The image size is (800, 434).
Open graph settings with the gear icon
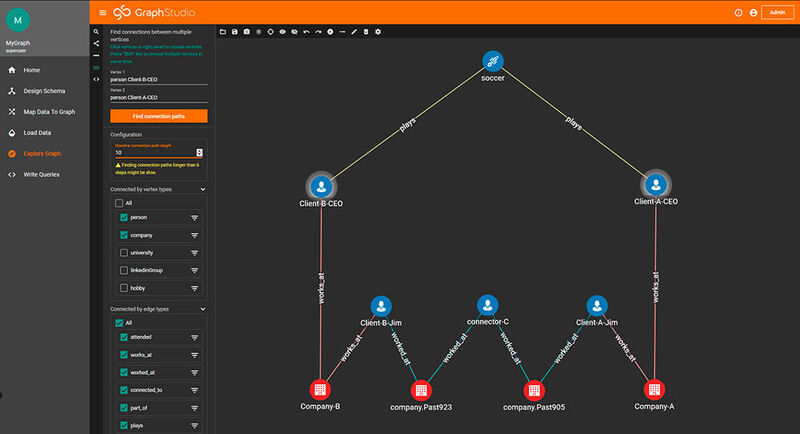tap(377, 32)
